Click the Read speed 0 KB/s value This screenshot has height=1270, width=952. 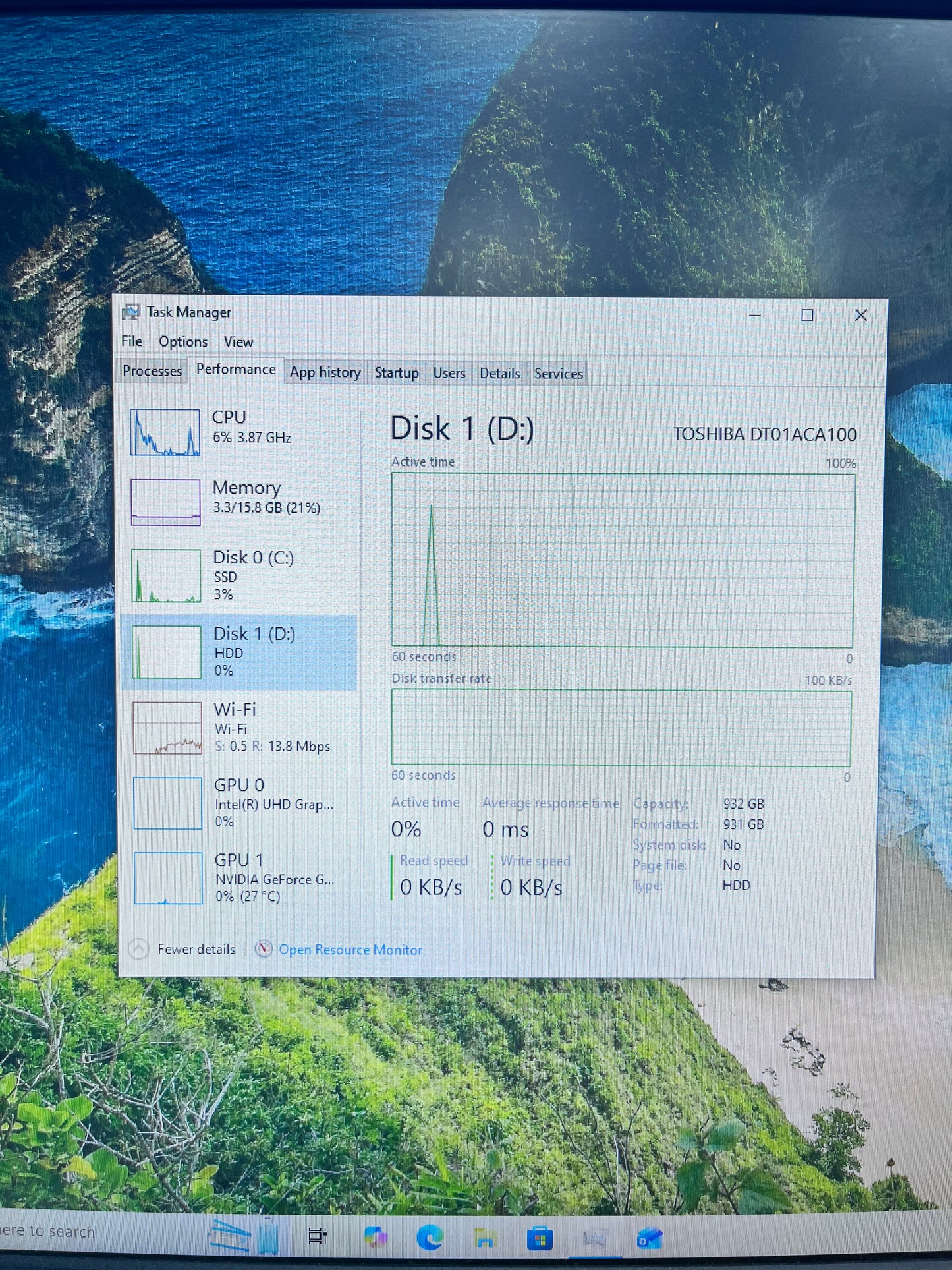pos(431,888)
